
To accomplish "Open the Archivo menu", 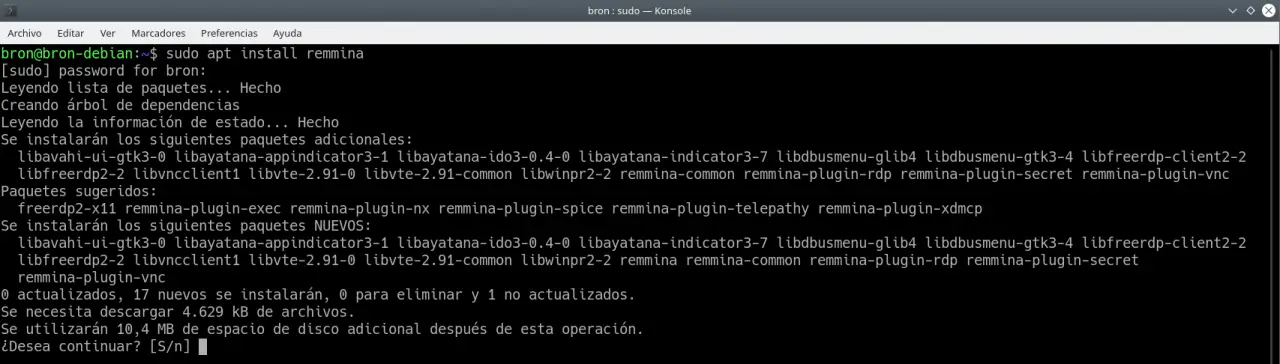I will click(x=24, y=33).
